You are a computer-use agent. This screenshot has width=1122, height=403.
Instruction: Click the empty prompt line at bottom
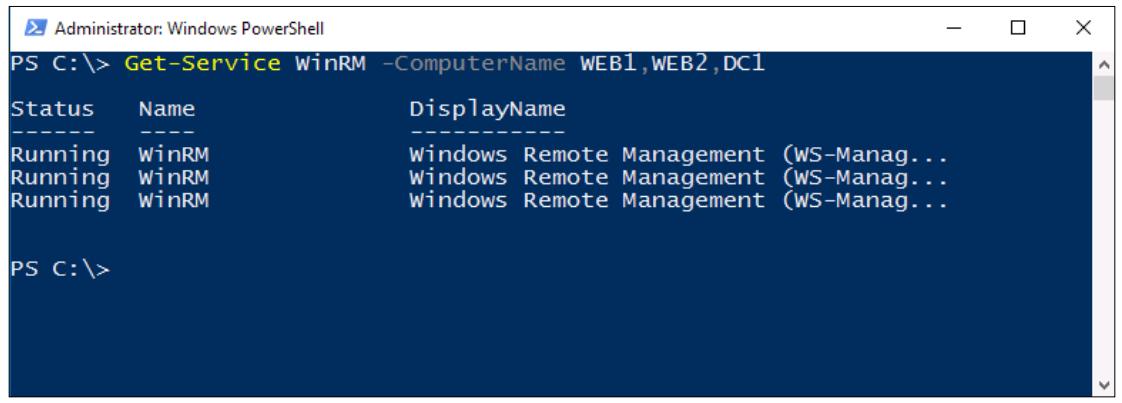point(60,270)
